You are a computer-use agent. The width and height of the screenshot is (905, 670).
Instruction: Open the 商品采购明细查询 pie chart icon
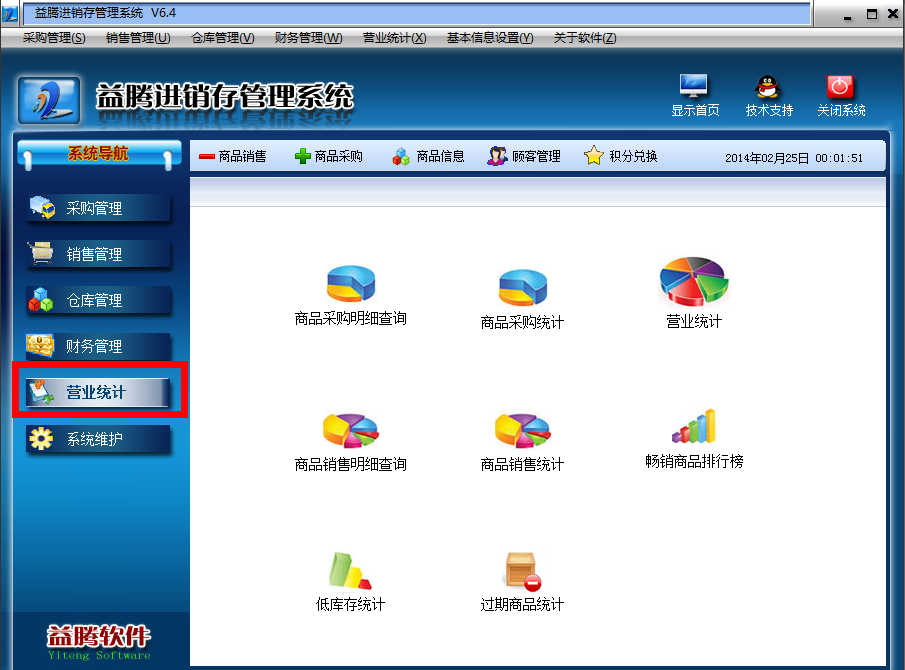click(350, 284)
